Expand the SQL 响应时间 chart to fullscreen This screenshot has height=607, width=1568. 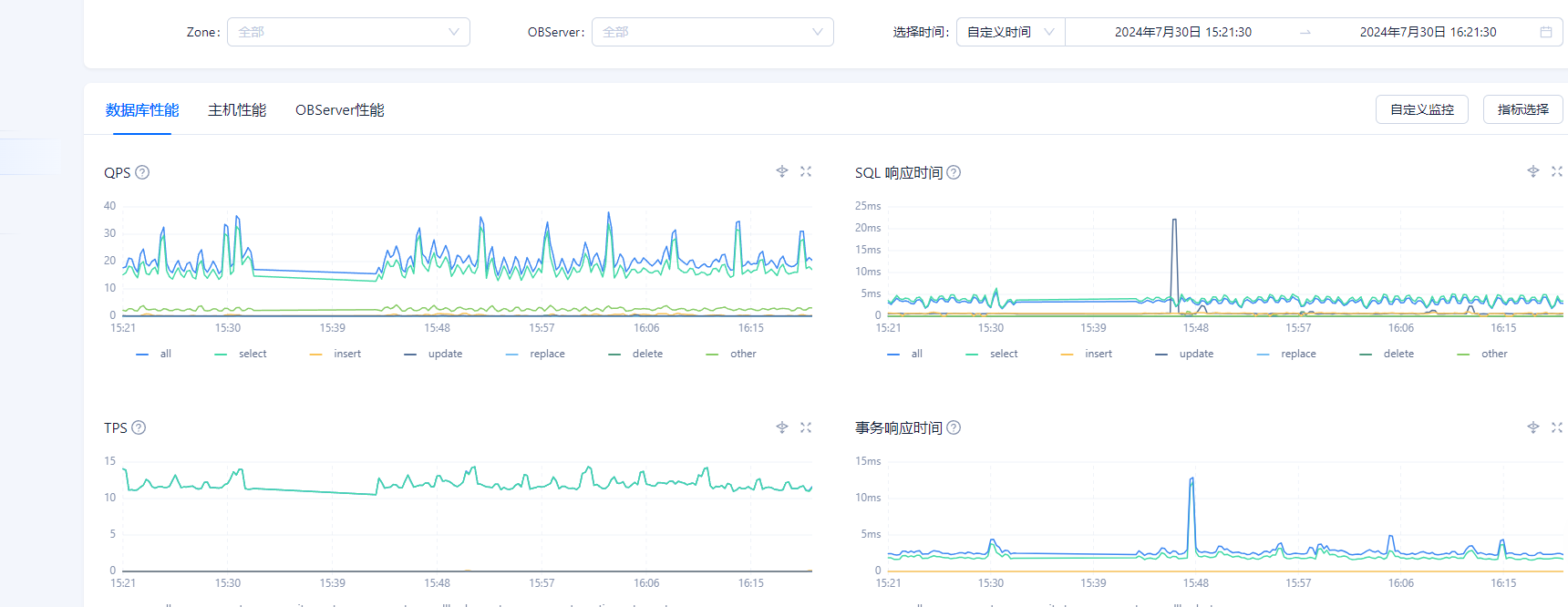pyautogui.click(x=1557, y=171)
